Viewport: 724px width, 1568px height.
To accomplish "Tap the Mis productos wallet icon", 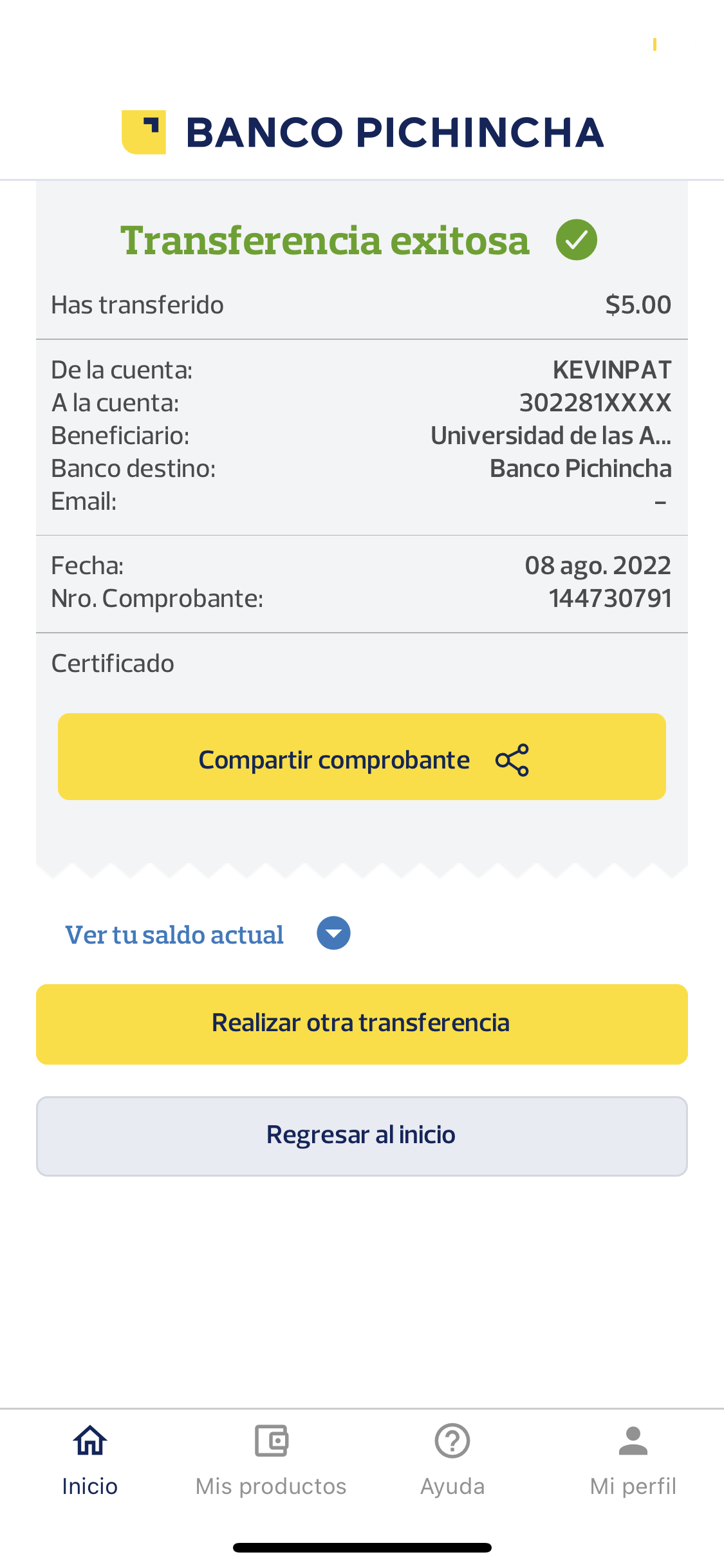I will 271,1441.
